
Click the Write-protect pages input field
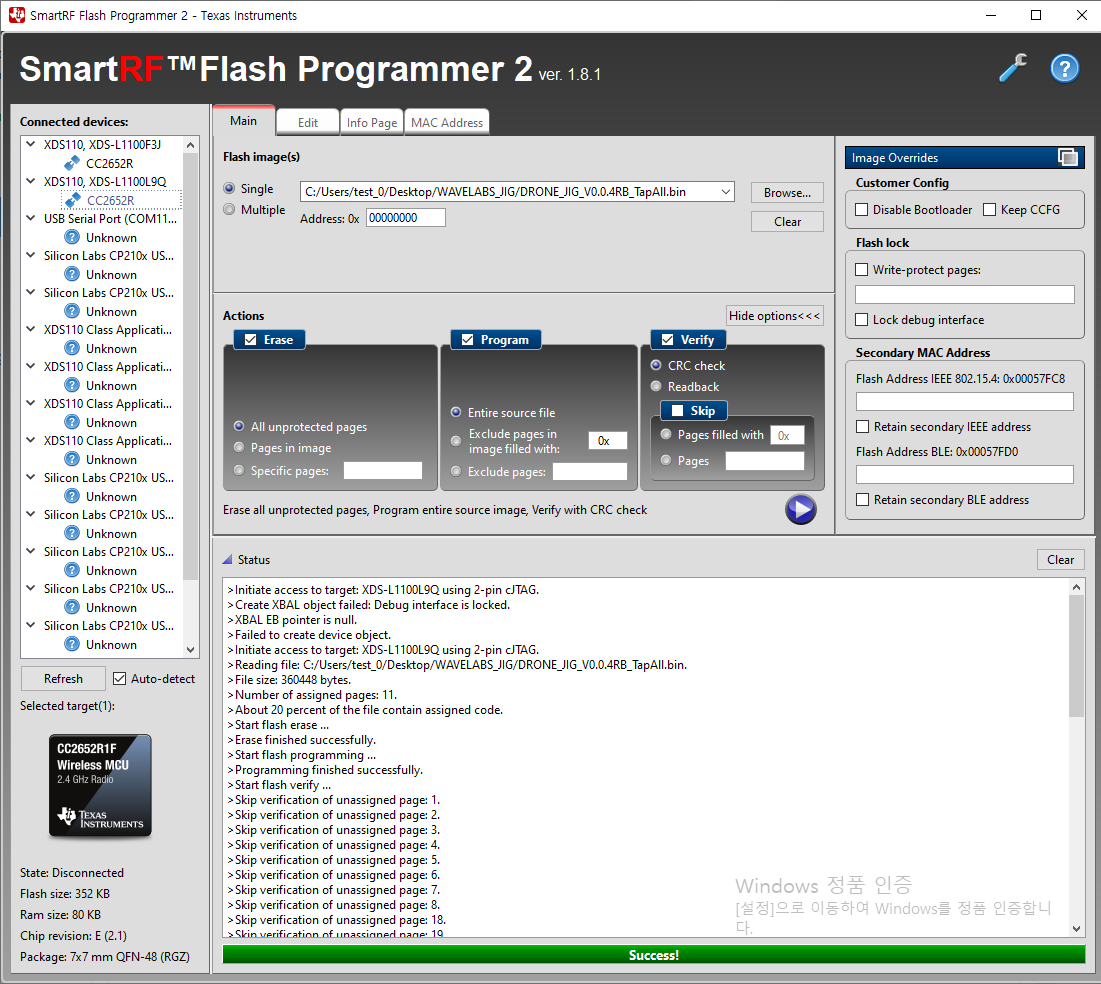click(965, 294)
